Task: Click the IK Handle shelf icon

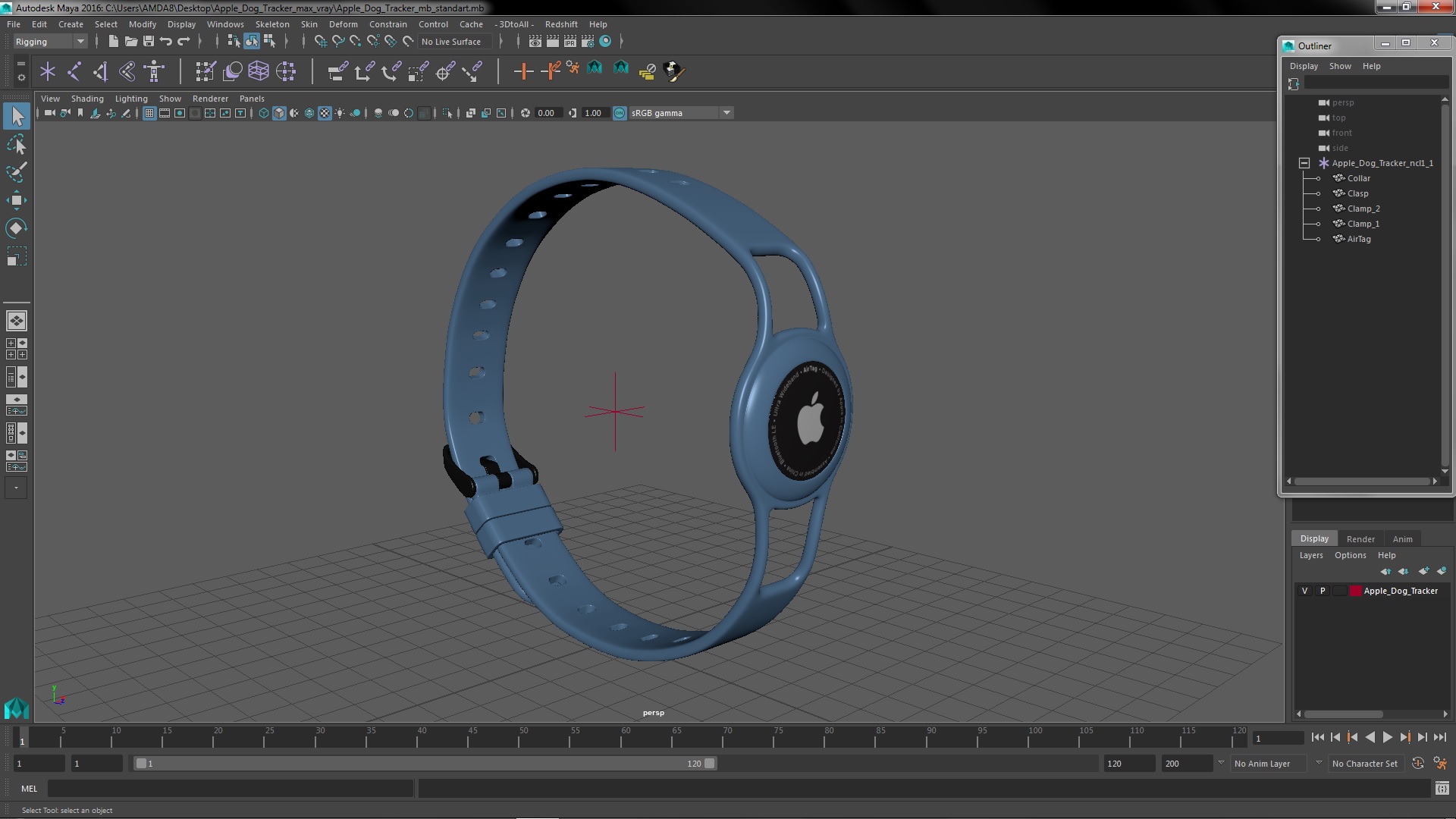Action: pyautogui.click(x=101, y=71)
